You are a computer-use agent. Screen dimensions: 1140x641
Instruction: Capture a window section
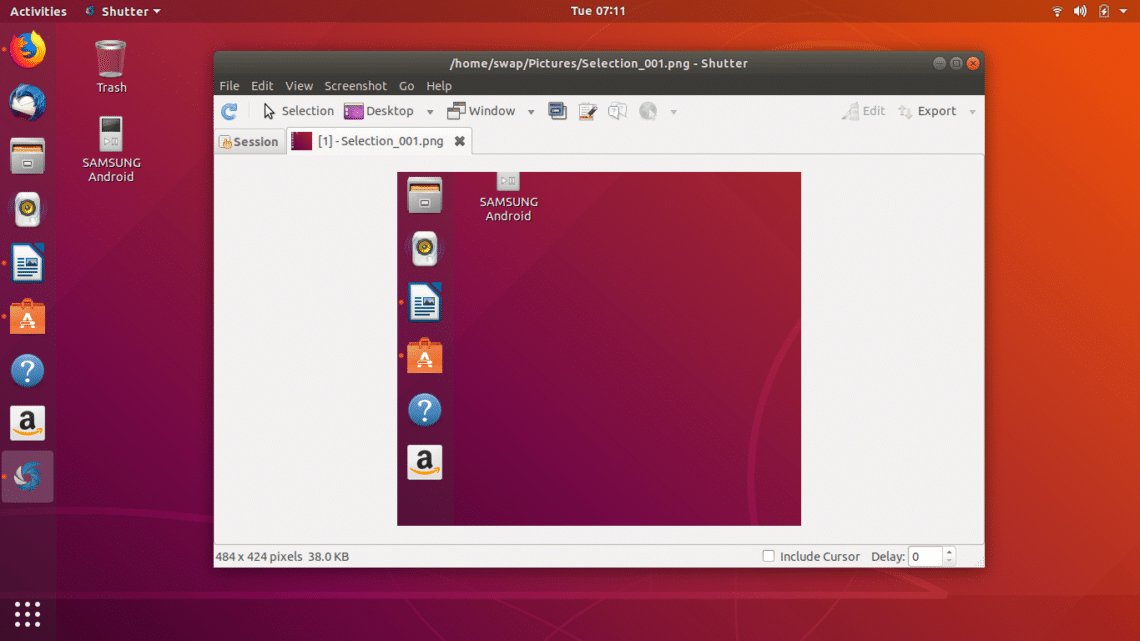pyautogui.click(x=557, y=111)
